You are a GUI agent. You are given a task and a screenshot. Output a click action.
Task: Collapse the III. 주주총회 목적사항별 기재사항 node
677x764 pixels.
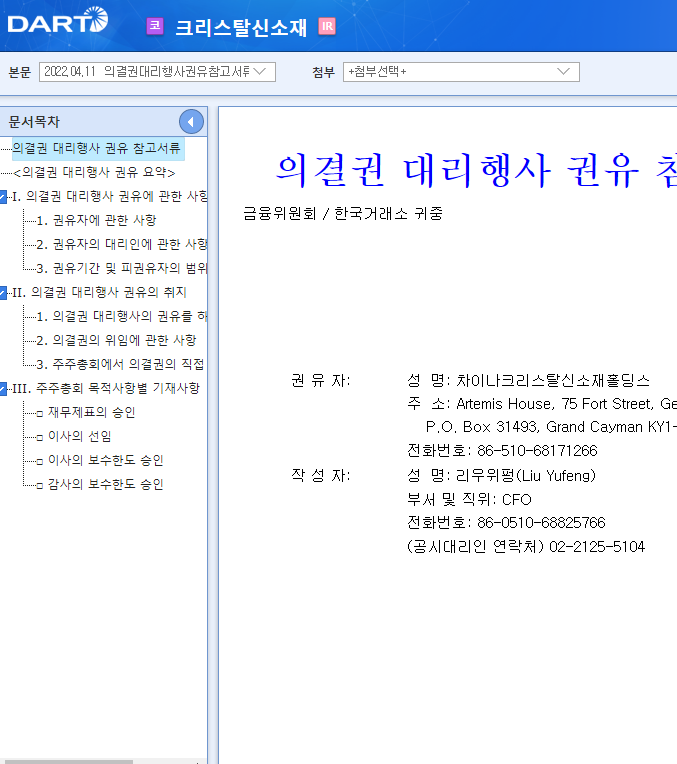click(x=3, y=389)
